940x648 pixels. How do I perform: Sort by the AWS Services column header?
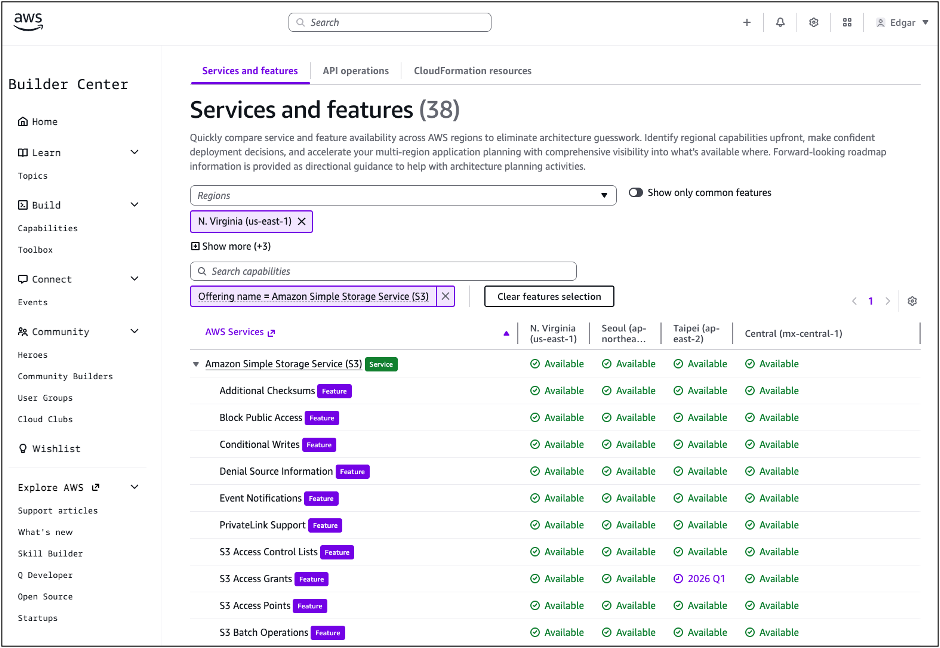pos(506,333)
